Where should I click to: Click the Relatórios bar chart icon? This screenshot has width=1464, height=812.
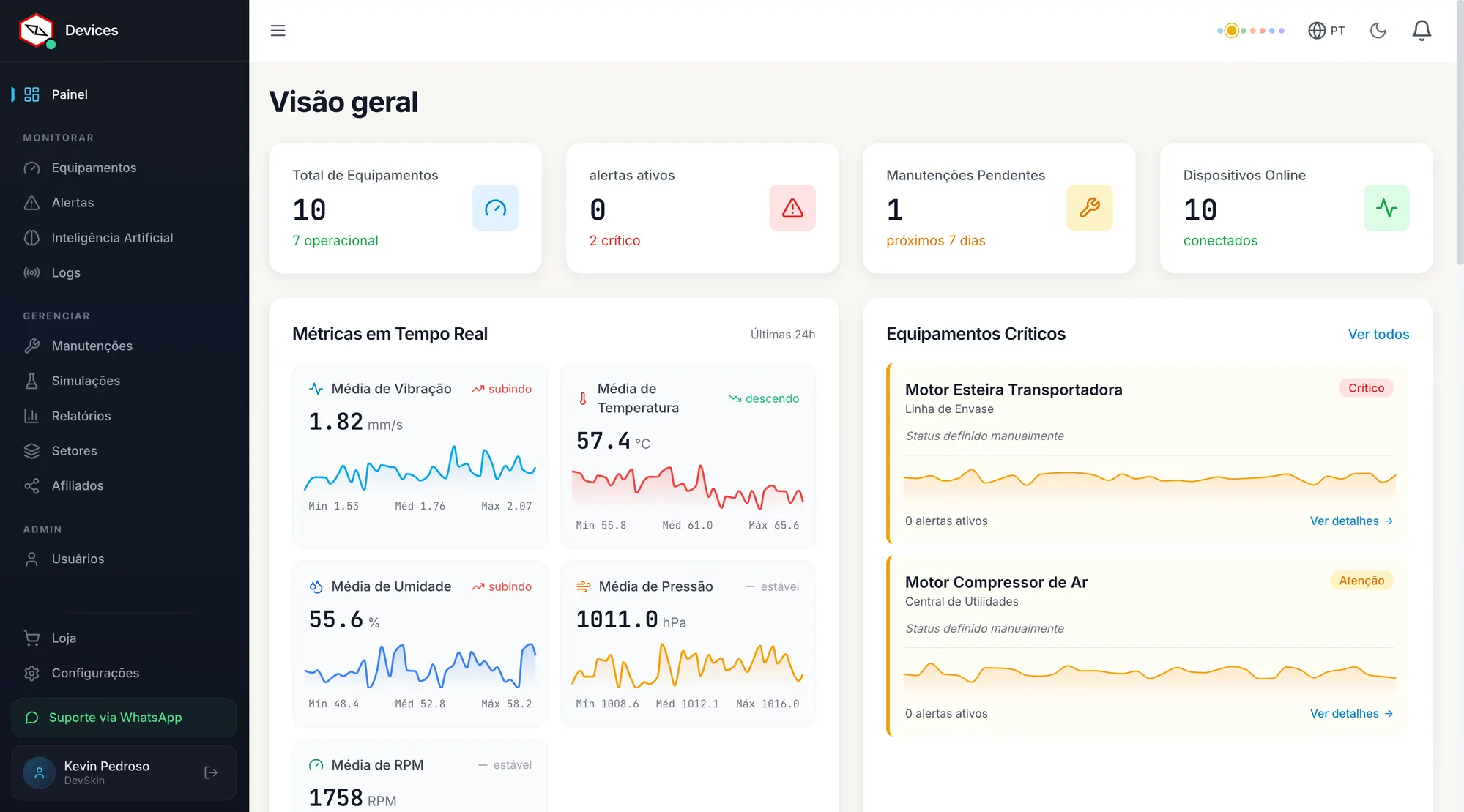click(x=31, y=416)
